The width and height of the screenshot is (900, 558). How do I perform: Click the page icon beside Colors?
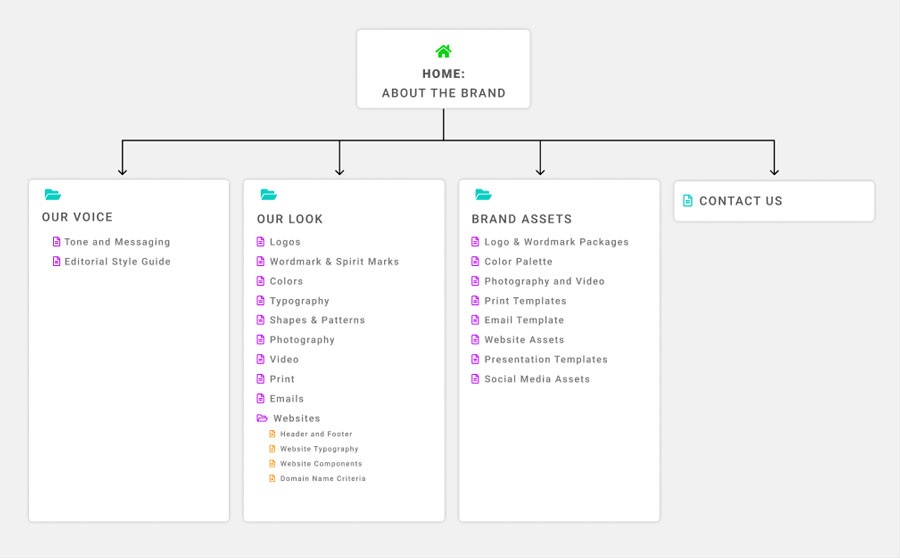click(261, 281)
